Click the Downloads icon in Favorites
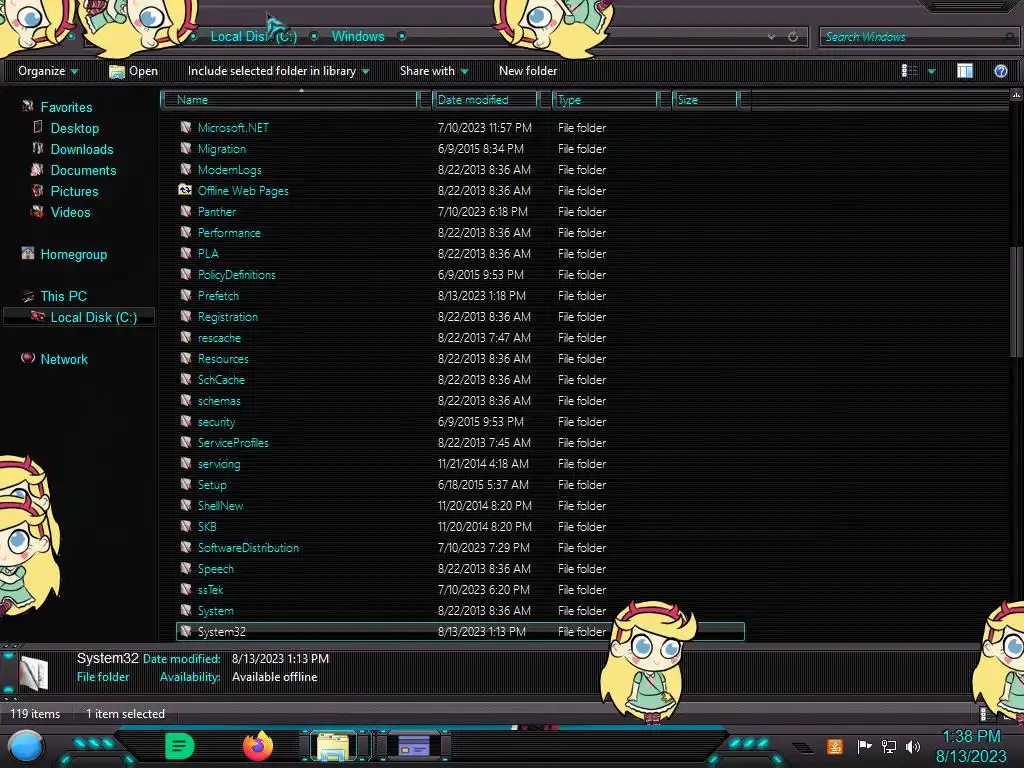The image size is (1024, 768). click(x=38, y=148)
